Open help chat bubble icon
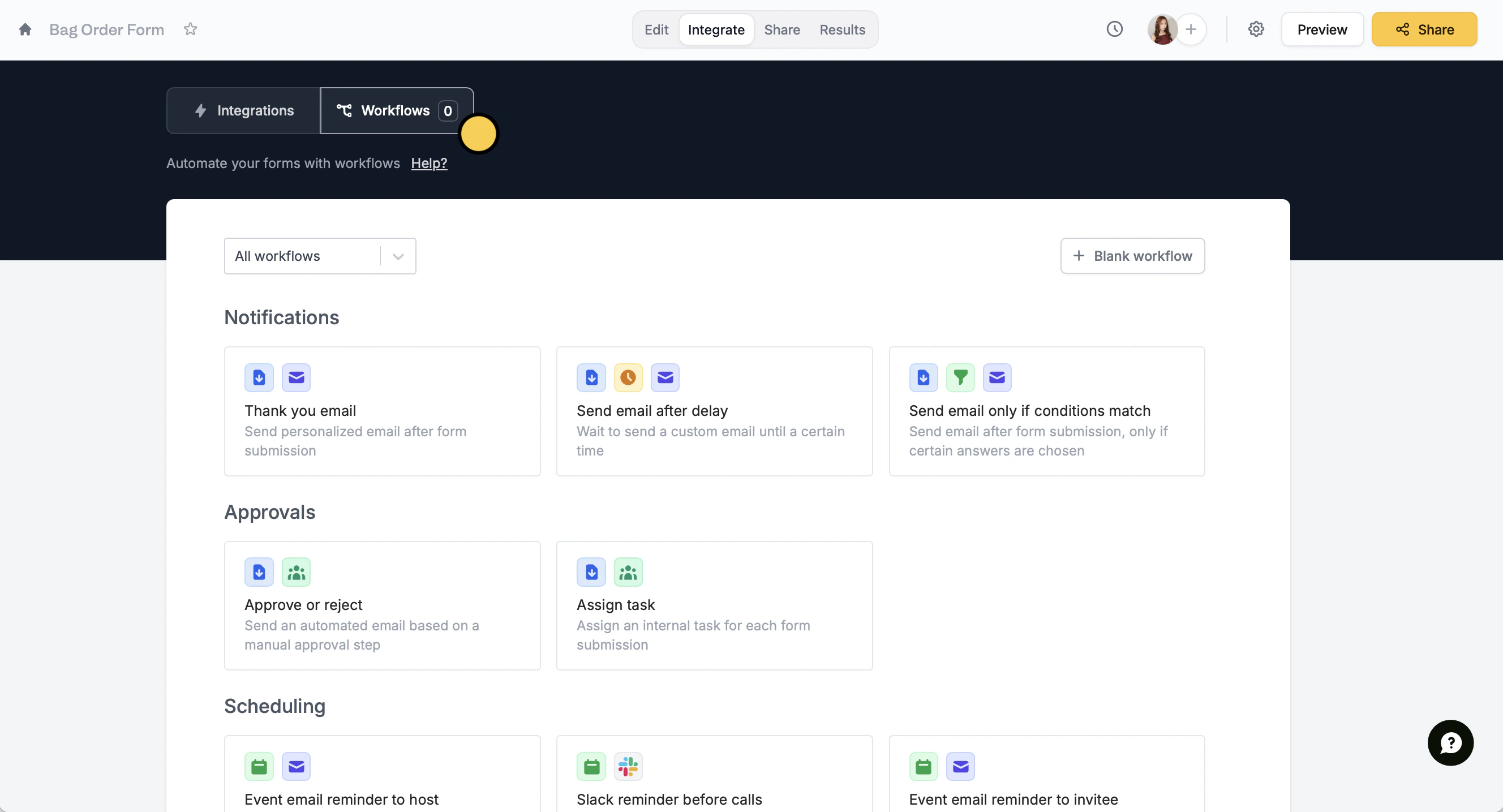Viewport: 1503px width, 812px height. click(x=1450, y=742)
